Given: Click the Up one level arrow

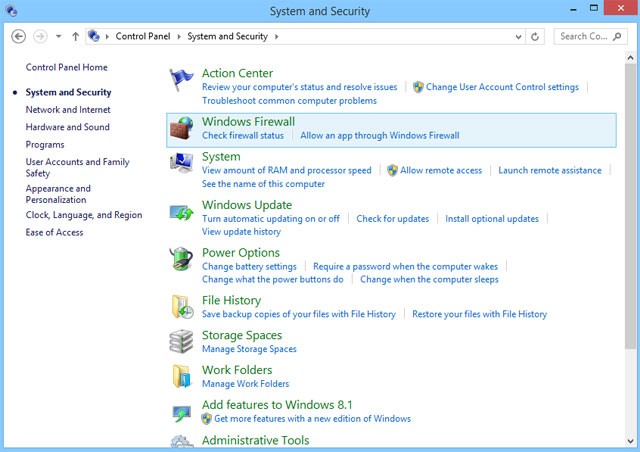Looking at the screenshot, I should tap(76, 36).
